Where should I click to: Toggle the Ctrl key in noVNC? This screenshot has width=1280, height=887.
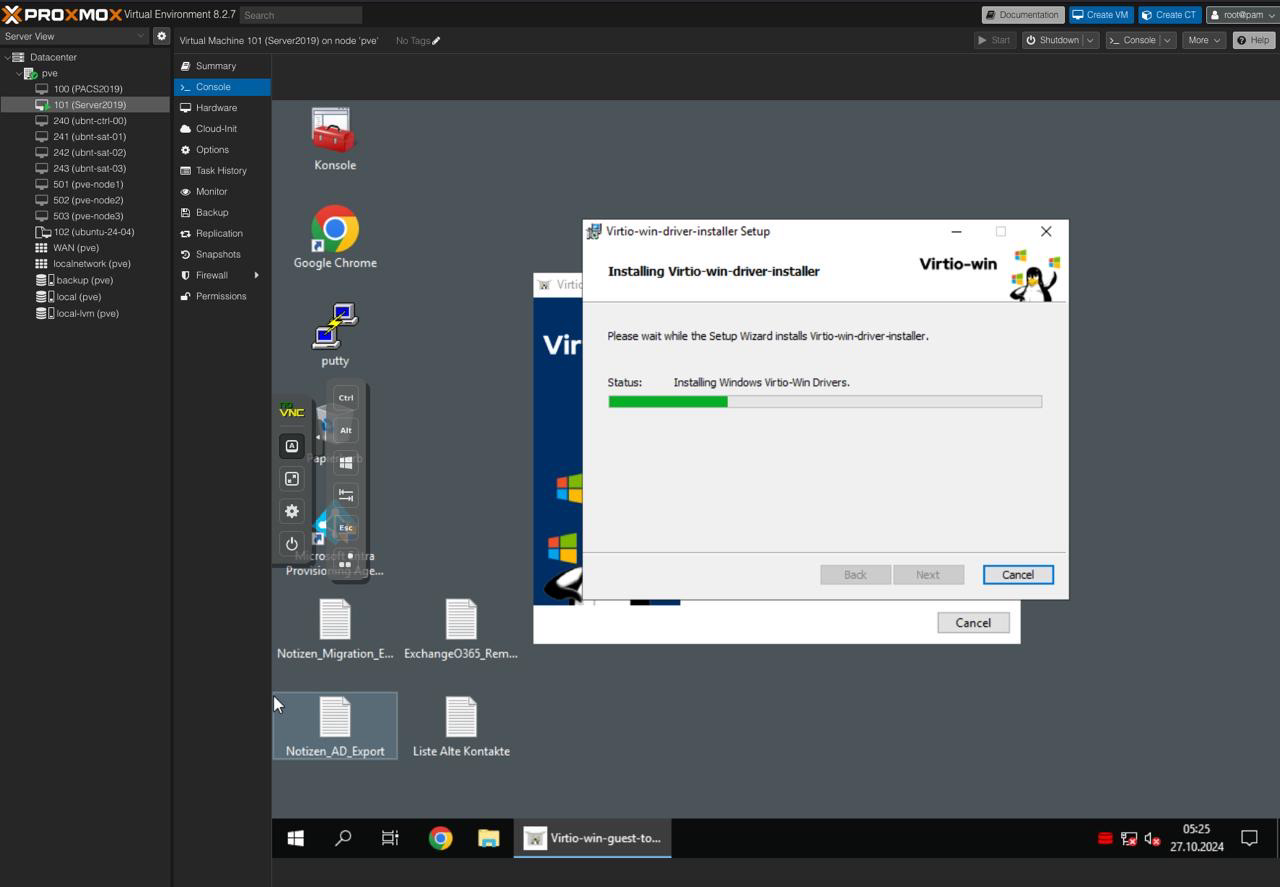tap(346, 397)
